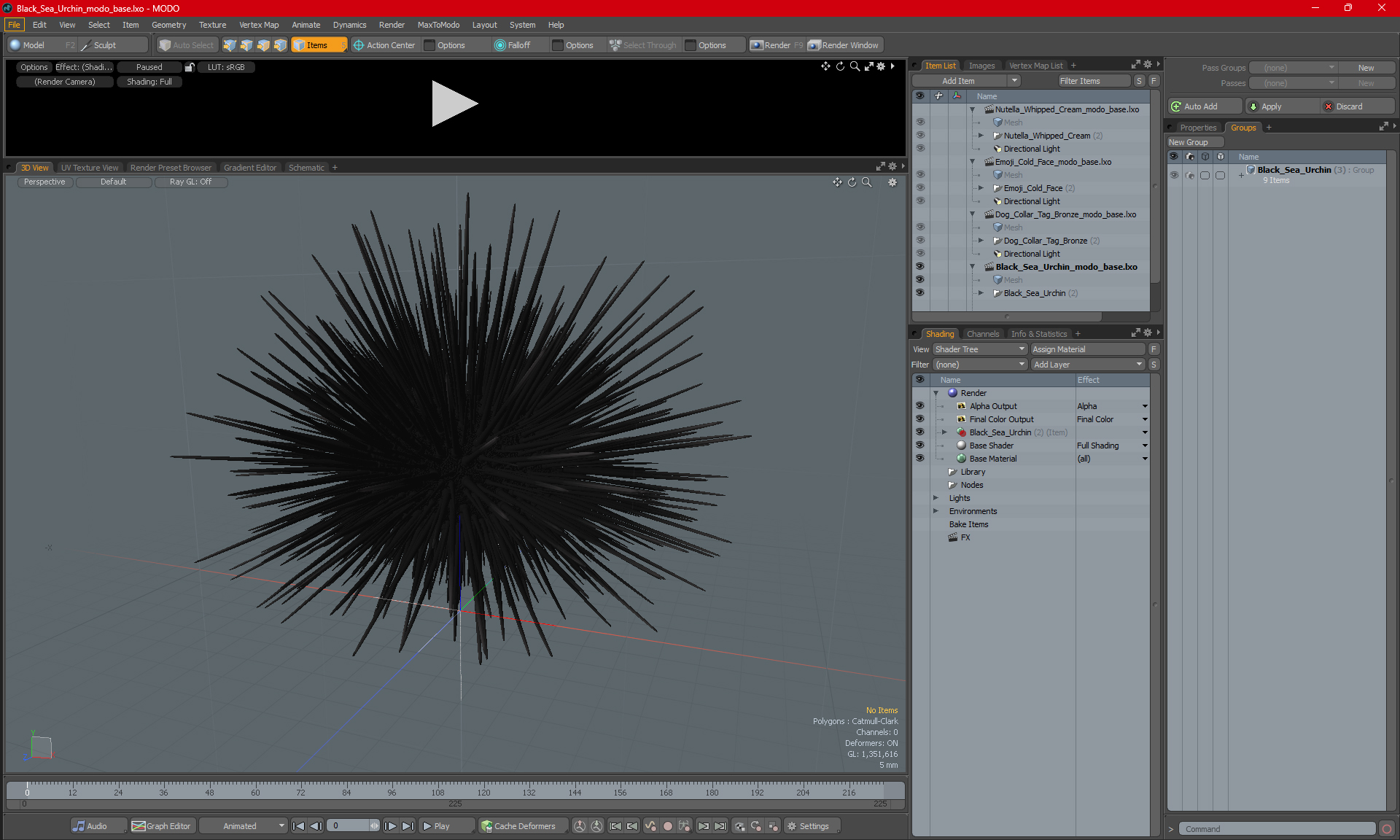Screen dimensions: 1400x840
Task: Expand Black_Sea_Urchin item in Item List
Action: (981, 293)
